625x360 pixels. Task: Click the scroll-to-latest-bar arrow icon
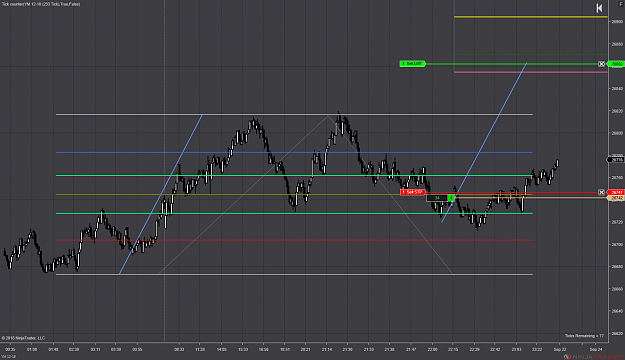[x=599, y=8]
